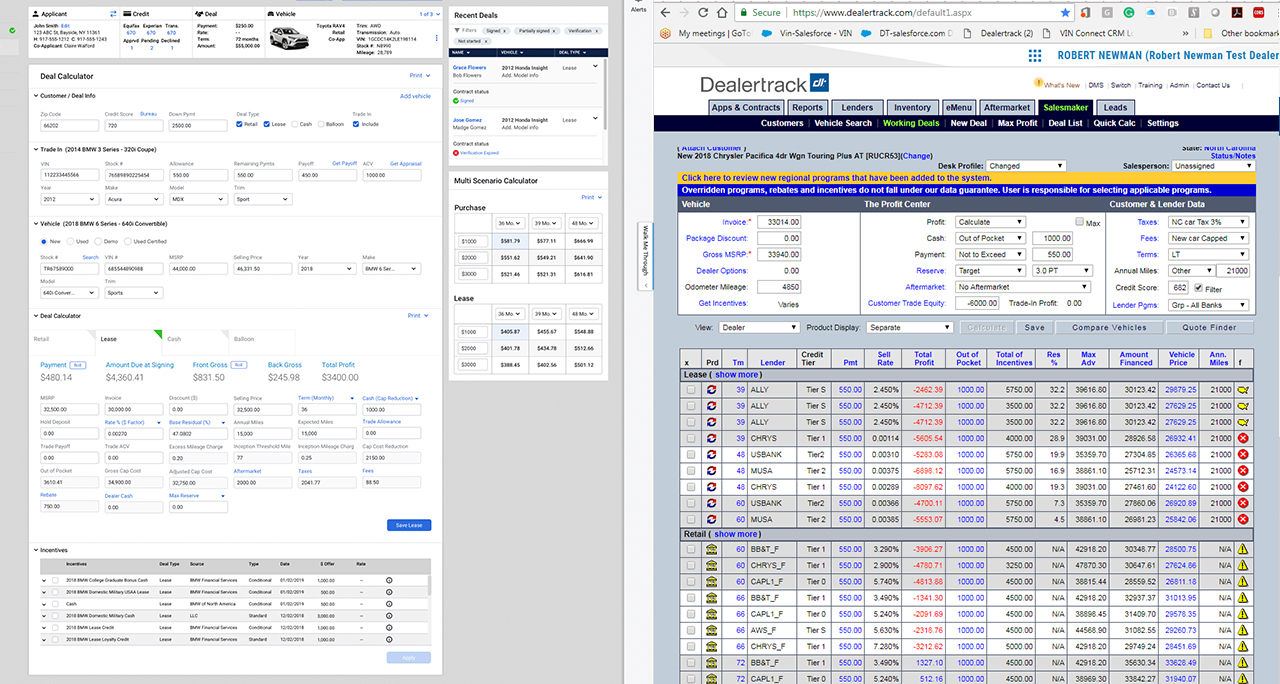Viewport: 1280px width, 684px height.
Task: Switch to the Inventory tab
Action: [x=911, y=107]
